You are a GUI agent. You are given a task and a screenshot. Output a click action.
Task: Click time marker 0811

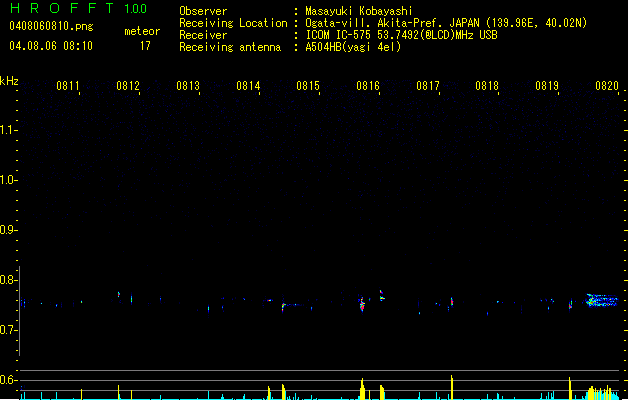pyautogui.click(x=68, y=86)
